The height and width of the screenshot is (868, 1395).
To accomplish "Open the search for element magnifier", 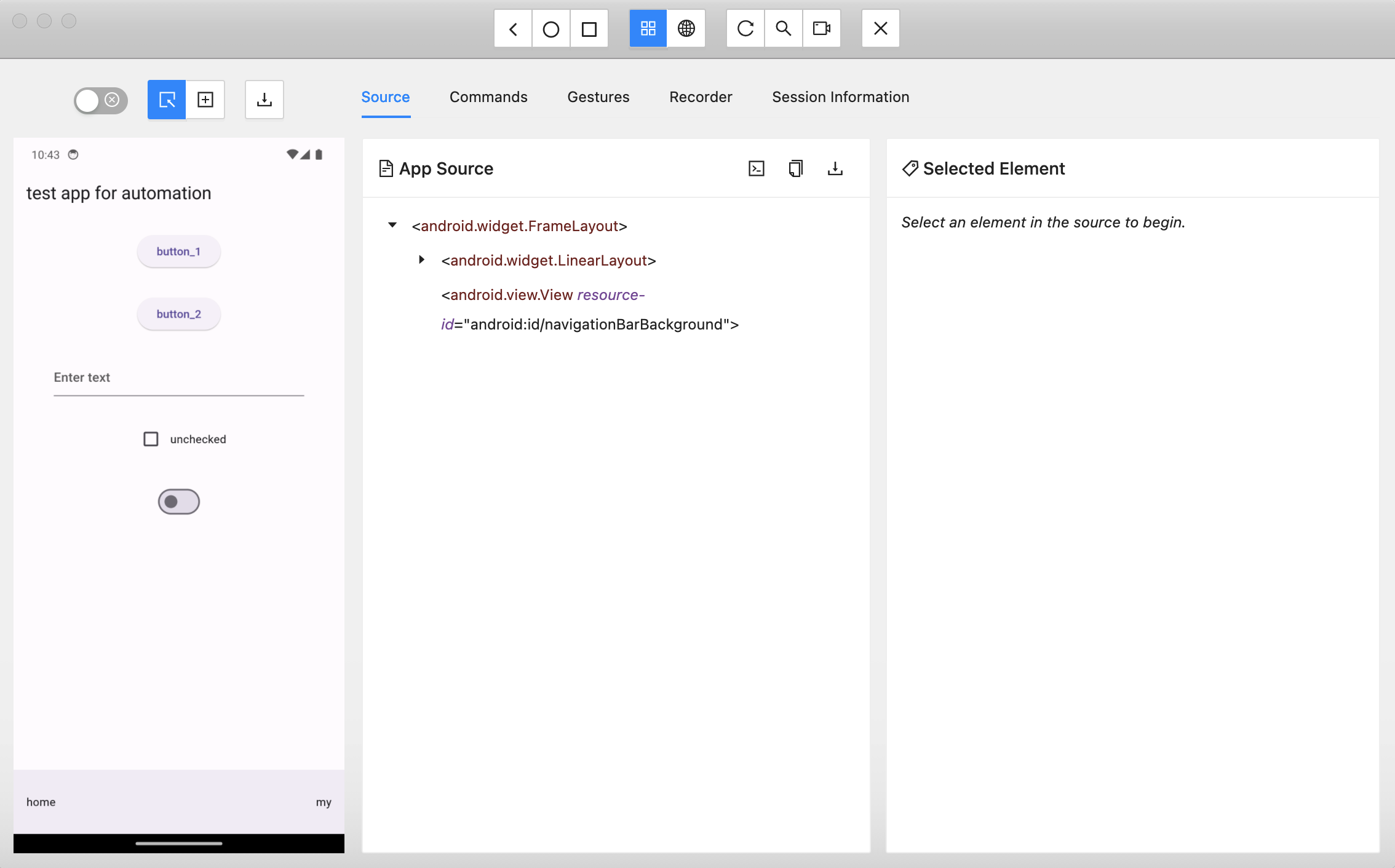I will [x=783, y=28].
